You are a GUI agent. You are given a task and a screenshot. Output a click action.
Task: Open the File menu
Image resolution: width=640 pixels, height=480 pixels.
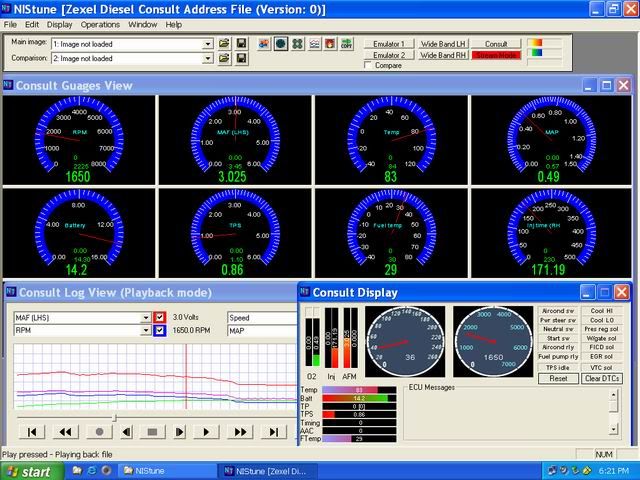[x=10, y=24]
